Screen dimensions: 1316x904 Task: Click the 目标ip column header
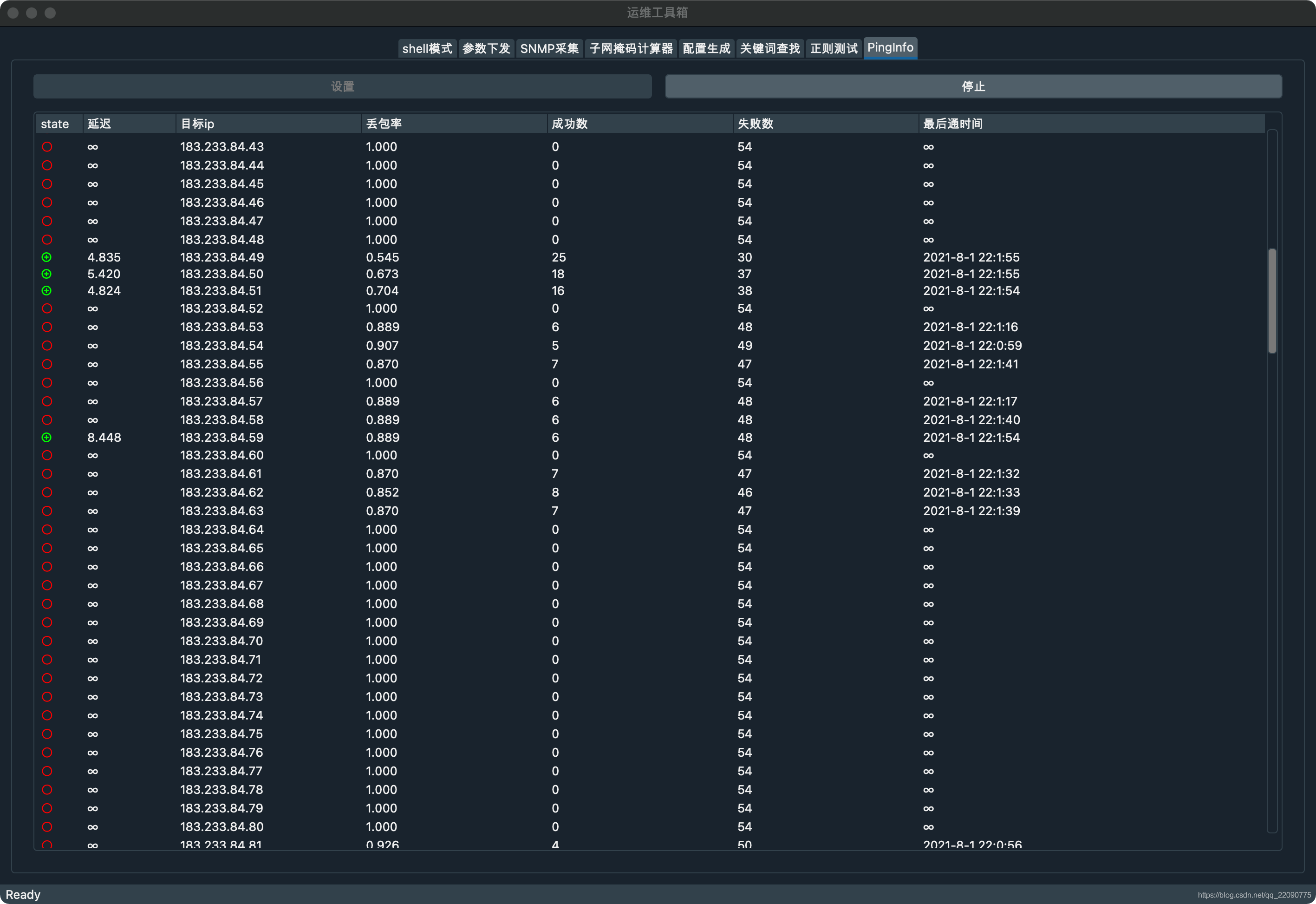click(x=268, y=124)
